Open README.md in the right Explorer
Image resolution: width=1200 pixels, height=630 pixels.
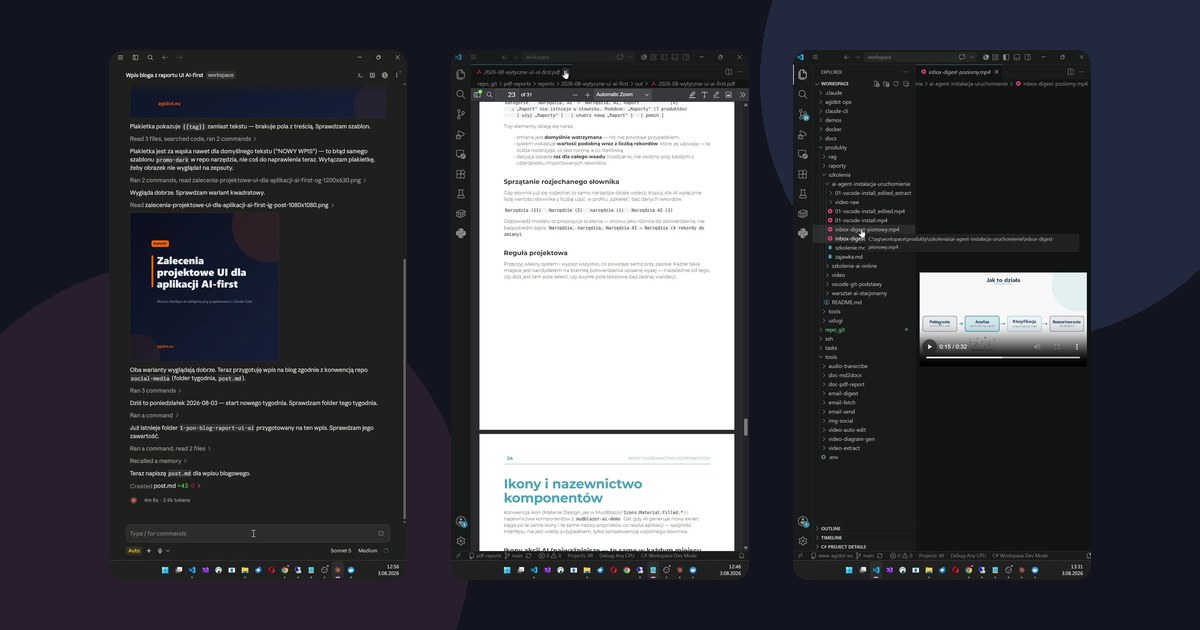point(847,302)
